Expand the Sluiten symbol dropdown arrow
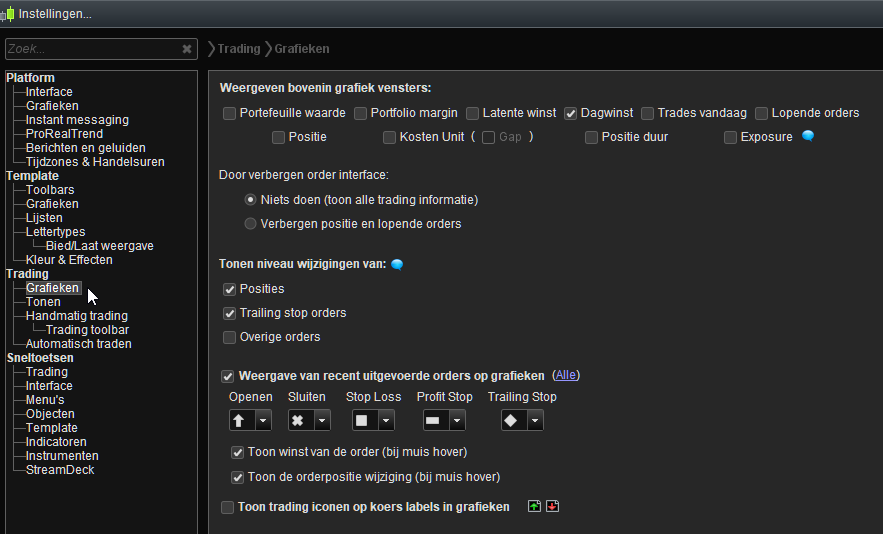 tap(321, 421)
